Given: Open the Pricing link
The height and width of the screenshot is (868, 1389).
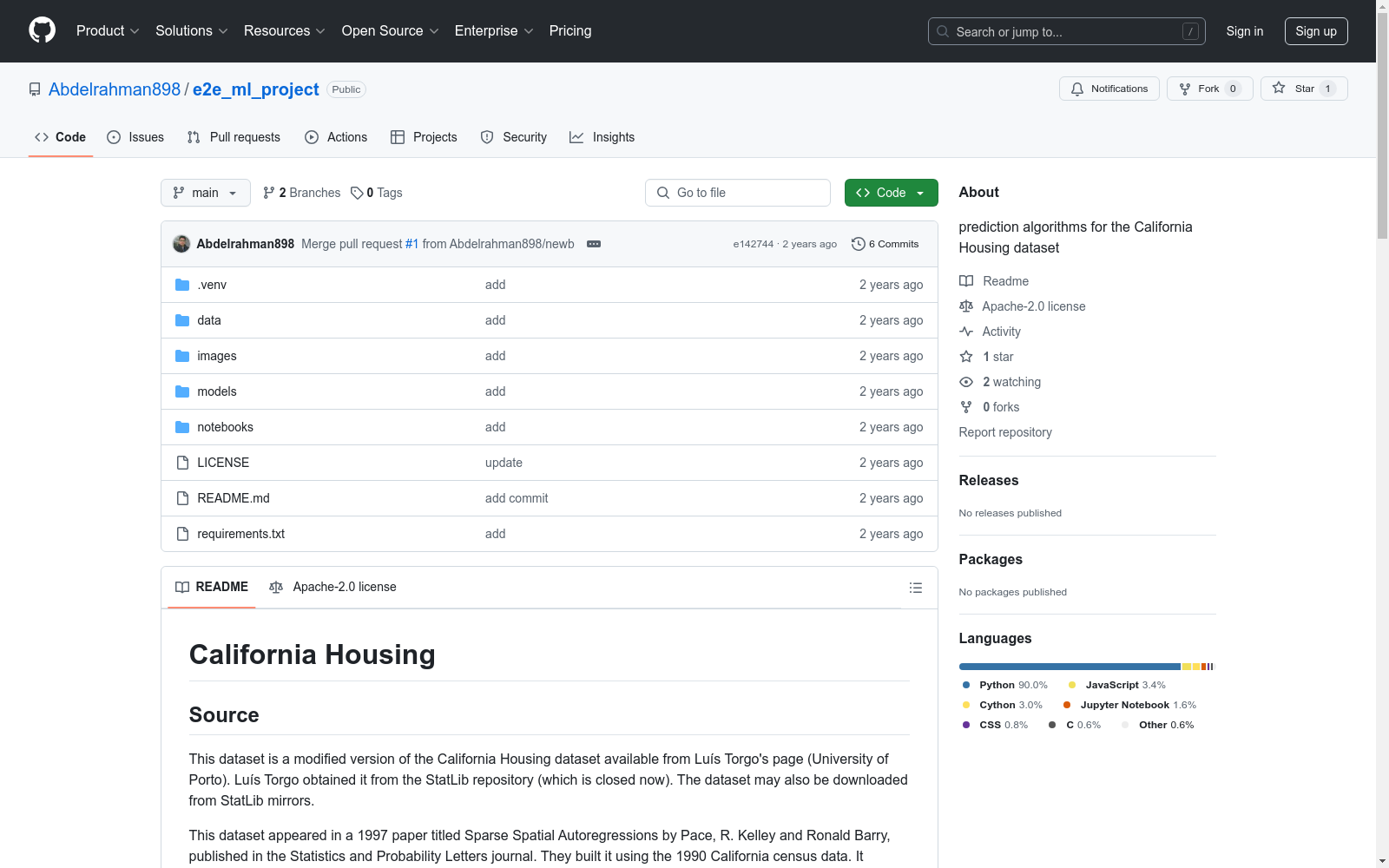Looking at the screenshot, I should click(570, 30).
